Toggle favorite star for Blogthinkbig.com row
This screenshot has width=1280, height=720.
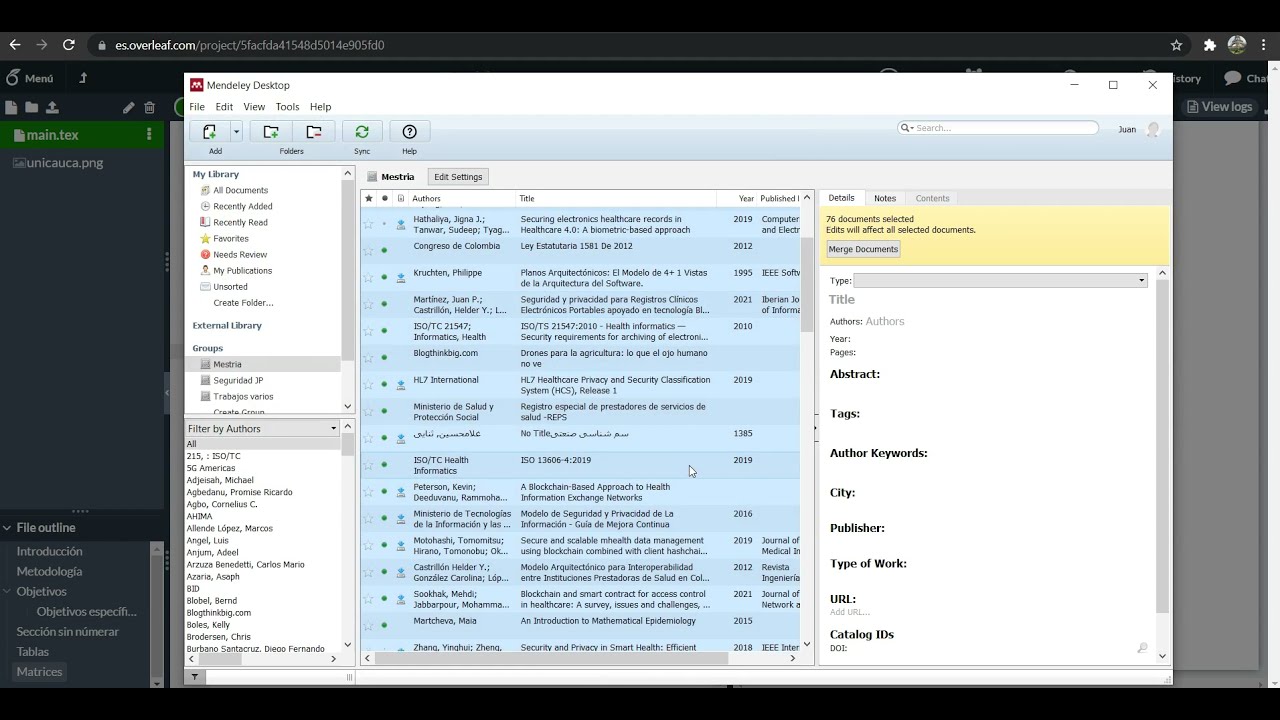368,357
